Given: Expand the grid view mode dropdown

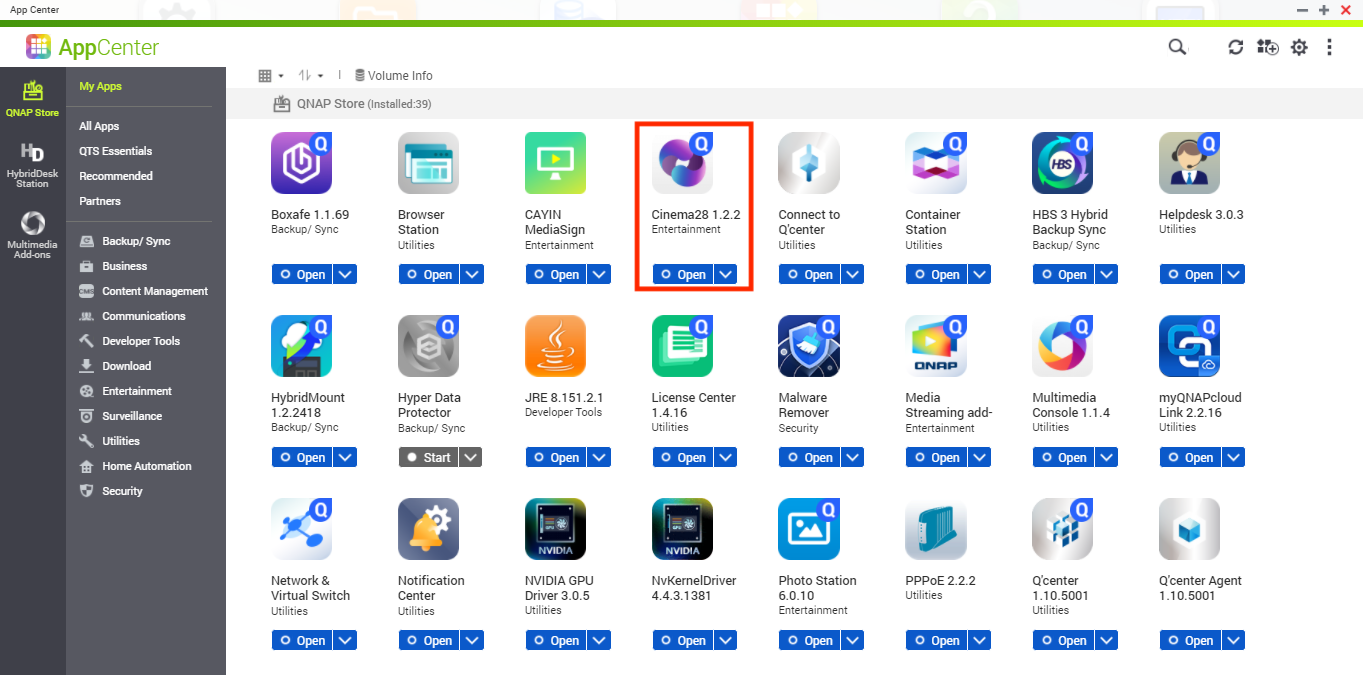Looking at the screenshot, I should tap(271, 76).
